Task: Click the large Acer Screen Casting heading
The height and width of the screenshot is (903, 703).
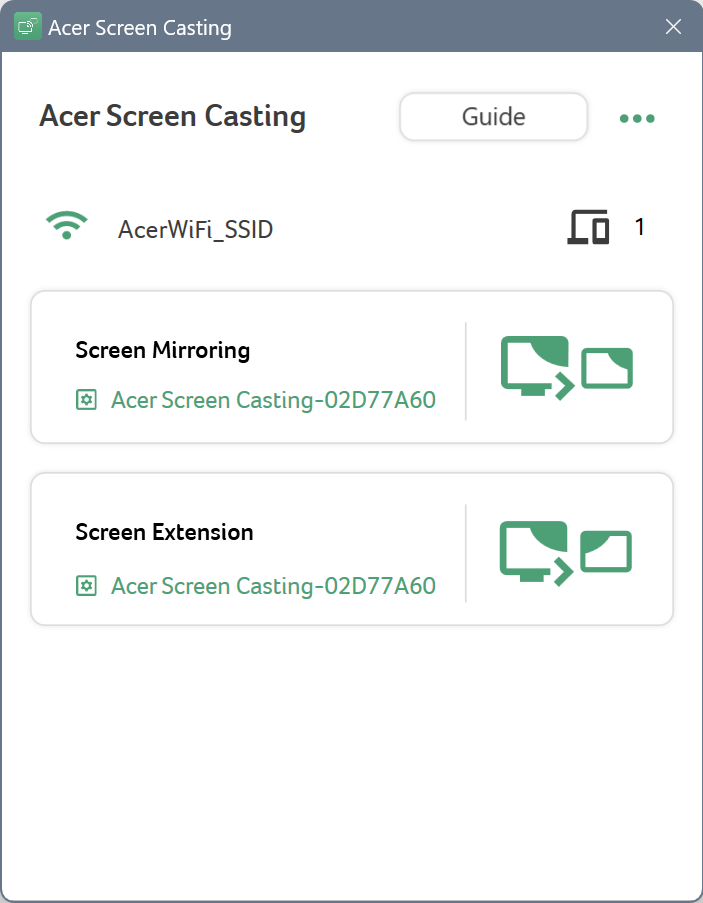Action: click(x=172, y=116)
